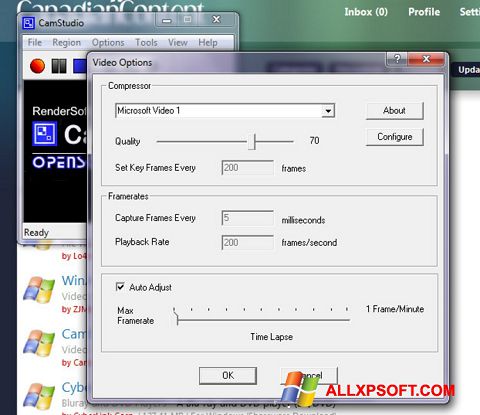Open the View menu in CamStudio
Image resolution: width=480 pixels, height=415 pixels.
(x=178, y=43)
